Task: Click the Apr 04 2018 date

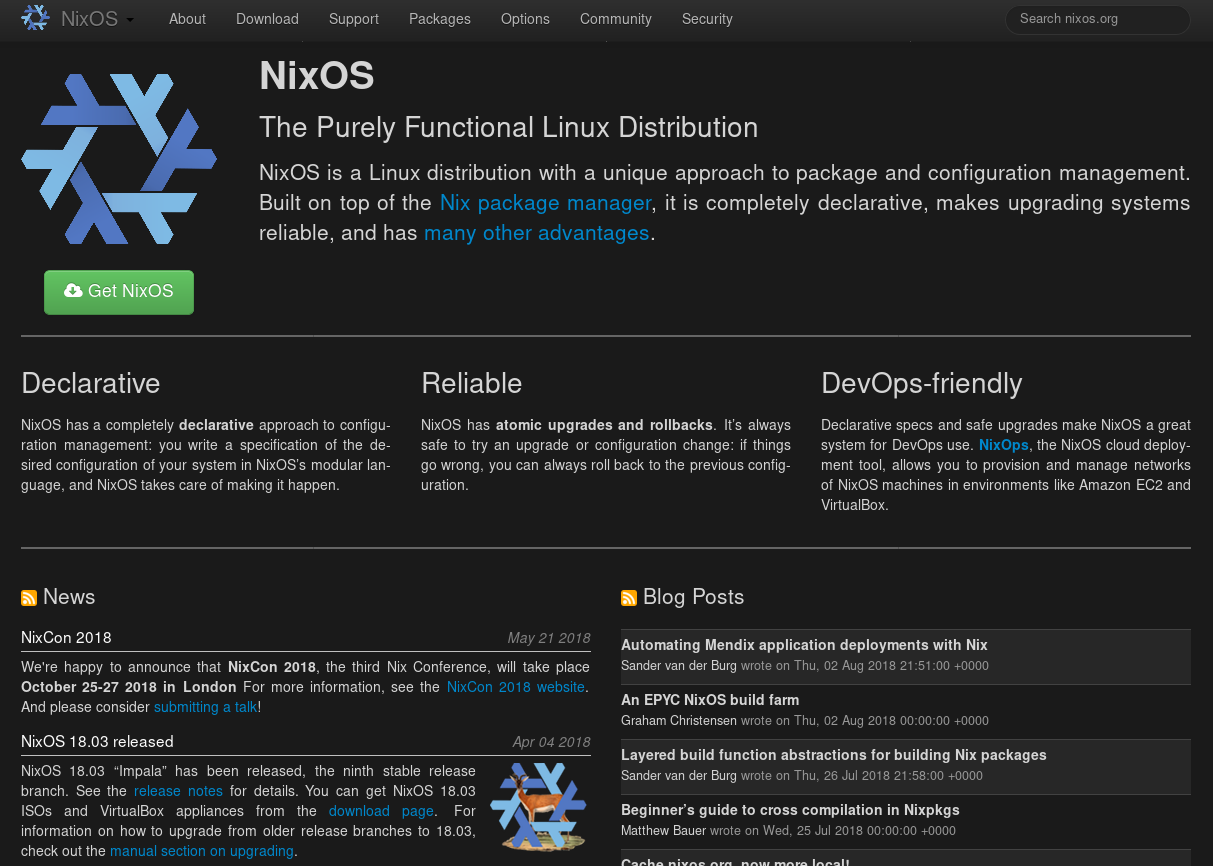Action: point(551,742)
